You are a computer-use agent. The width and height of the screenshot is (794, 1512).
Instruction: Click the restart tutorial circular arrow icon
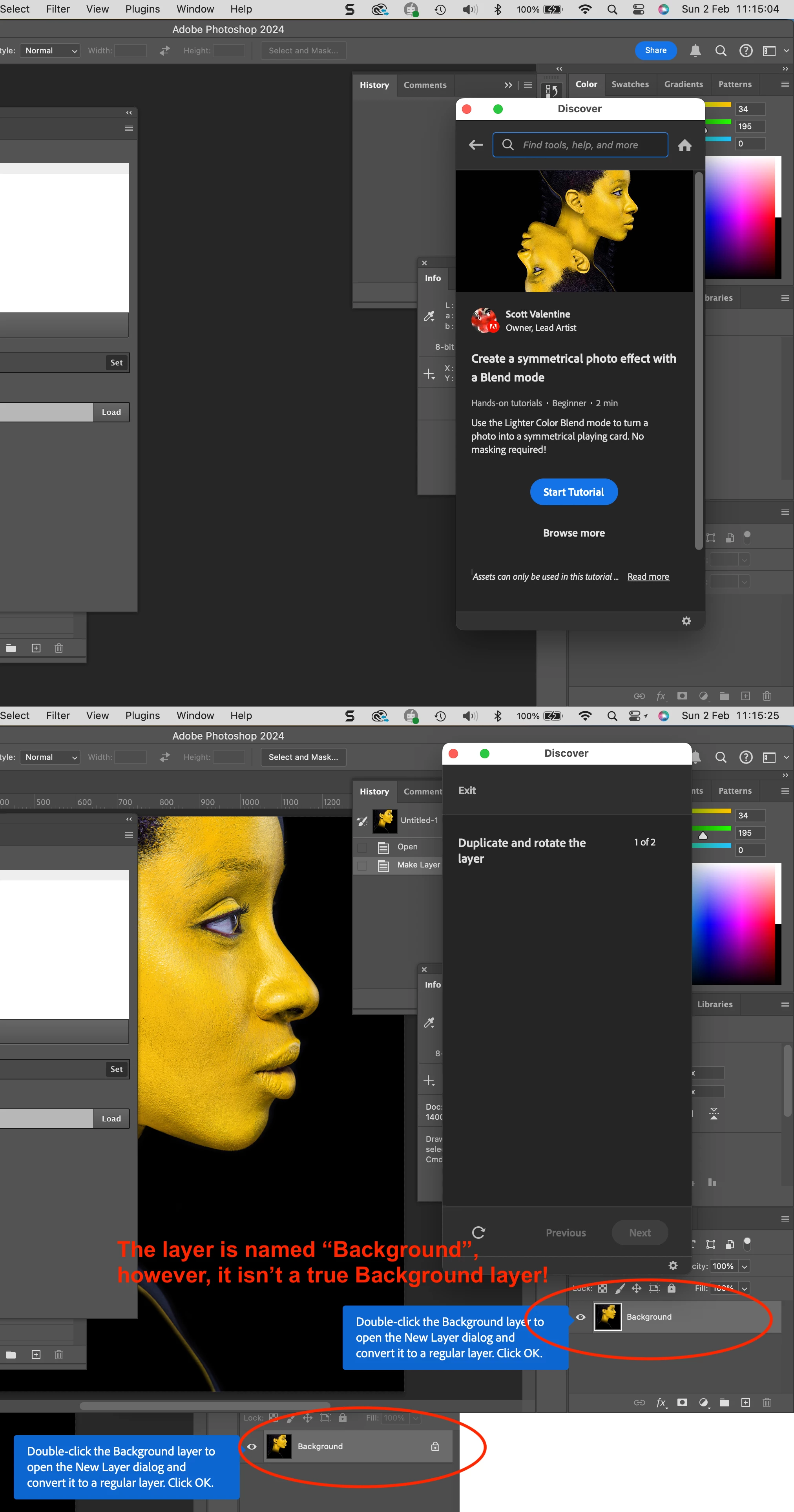click(x=478, y=1232)
